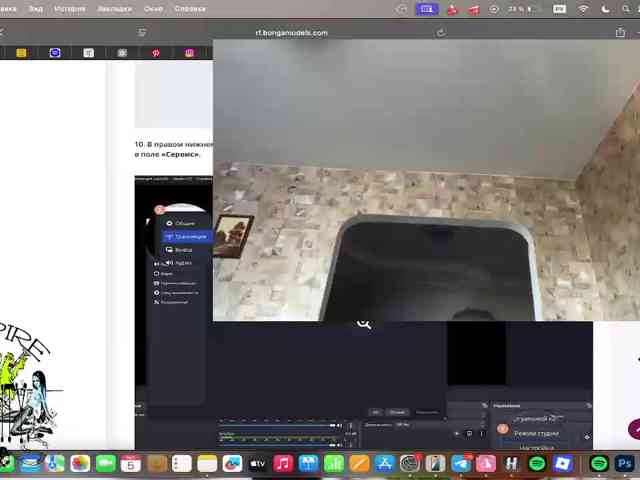640x480 pixels.
Task: Reload the page via address bar icon
Action: (x=441, y=32)
